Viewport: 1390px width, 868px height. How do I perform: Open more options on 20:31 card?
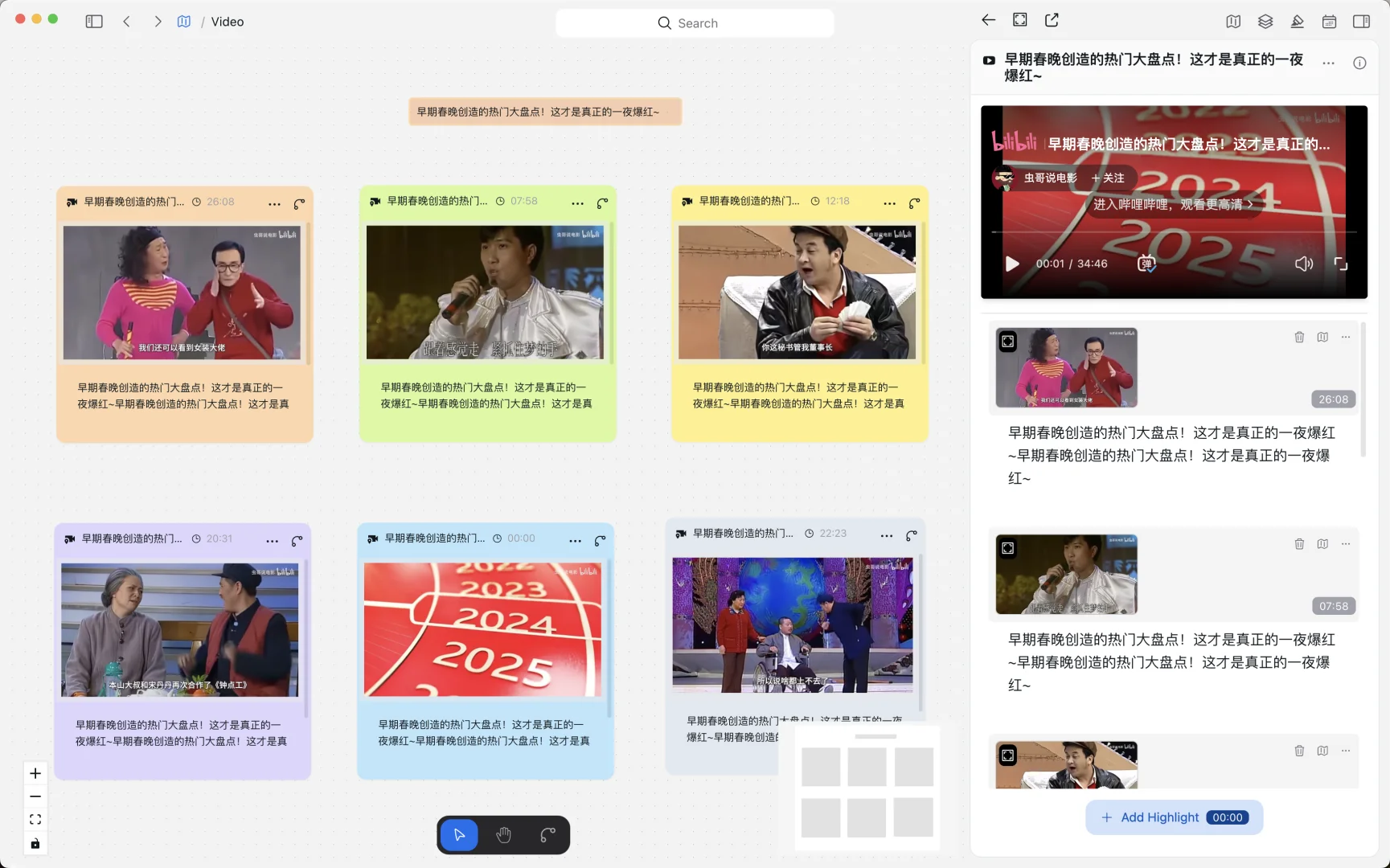coord(272,542)
